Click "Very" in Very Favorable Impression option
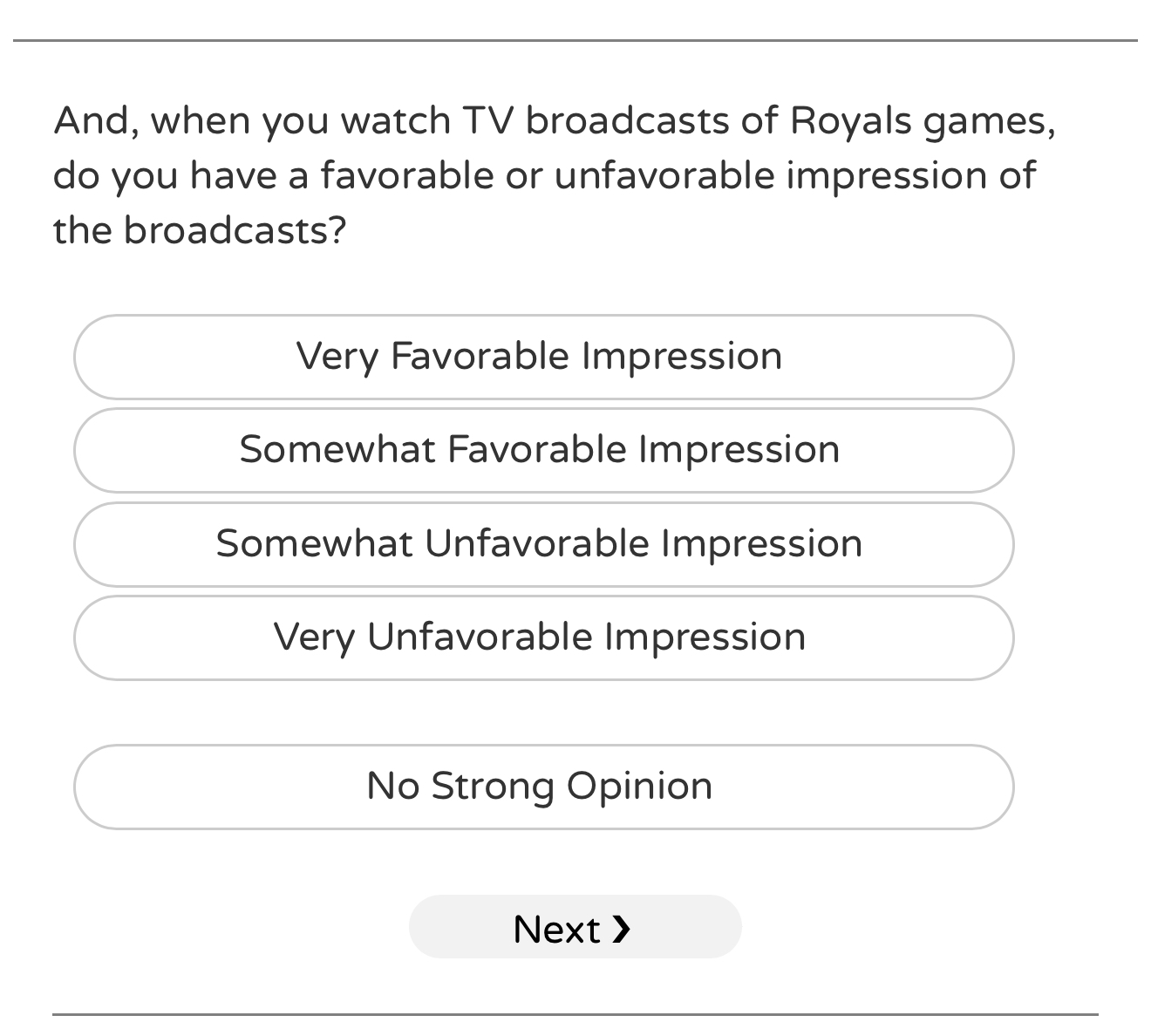This screenshot has height=1036, width=1151. 337,358
